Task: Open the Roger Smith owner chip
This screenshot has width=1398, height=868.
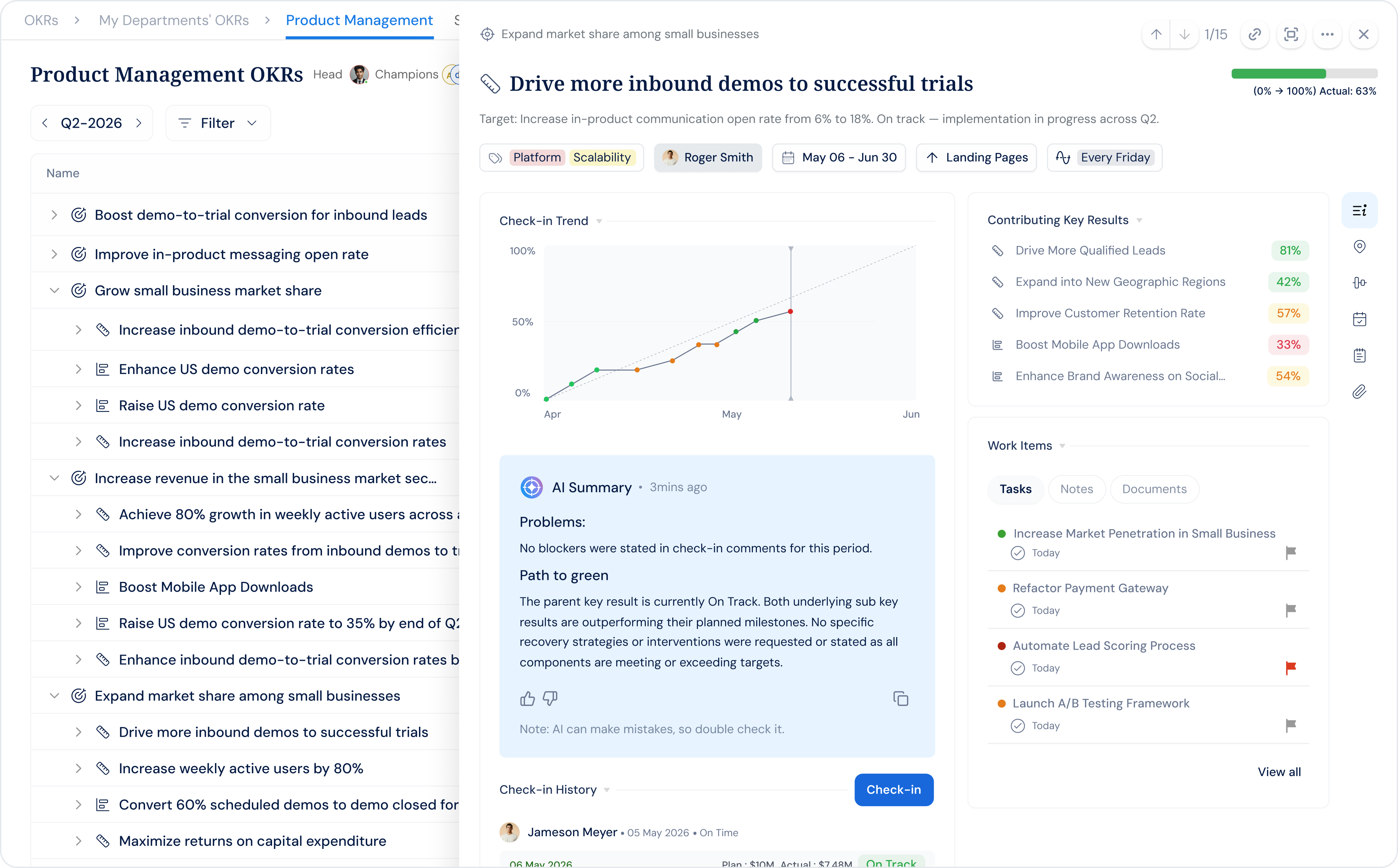Action: click(x=707, y=157)
